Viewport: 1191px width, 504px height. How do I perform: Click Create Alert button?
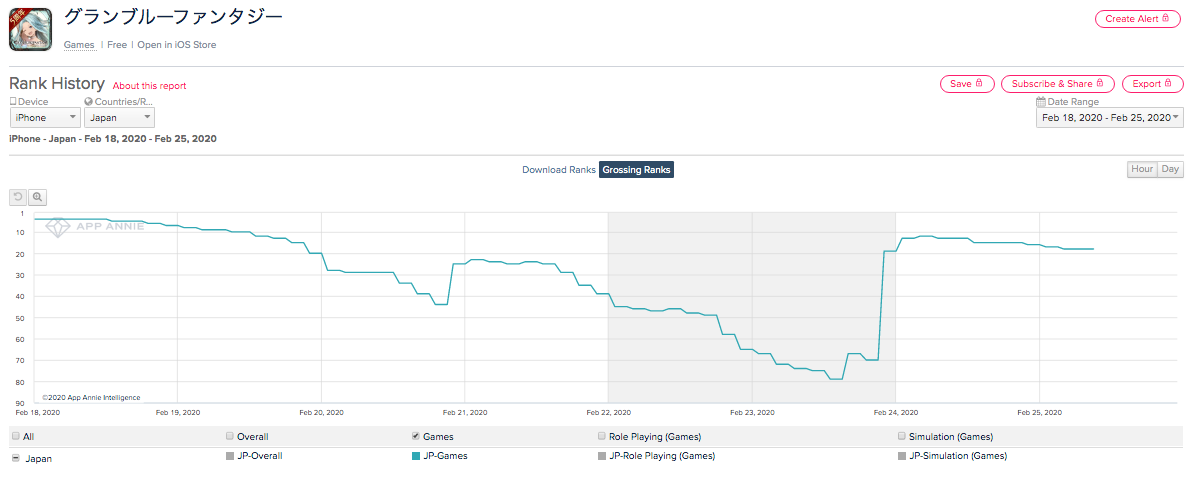[x=1138, y=19]
